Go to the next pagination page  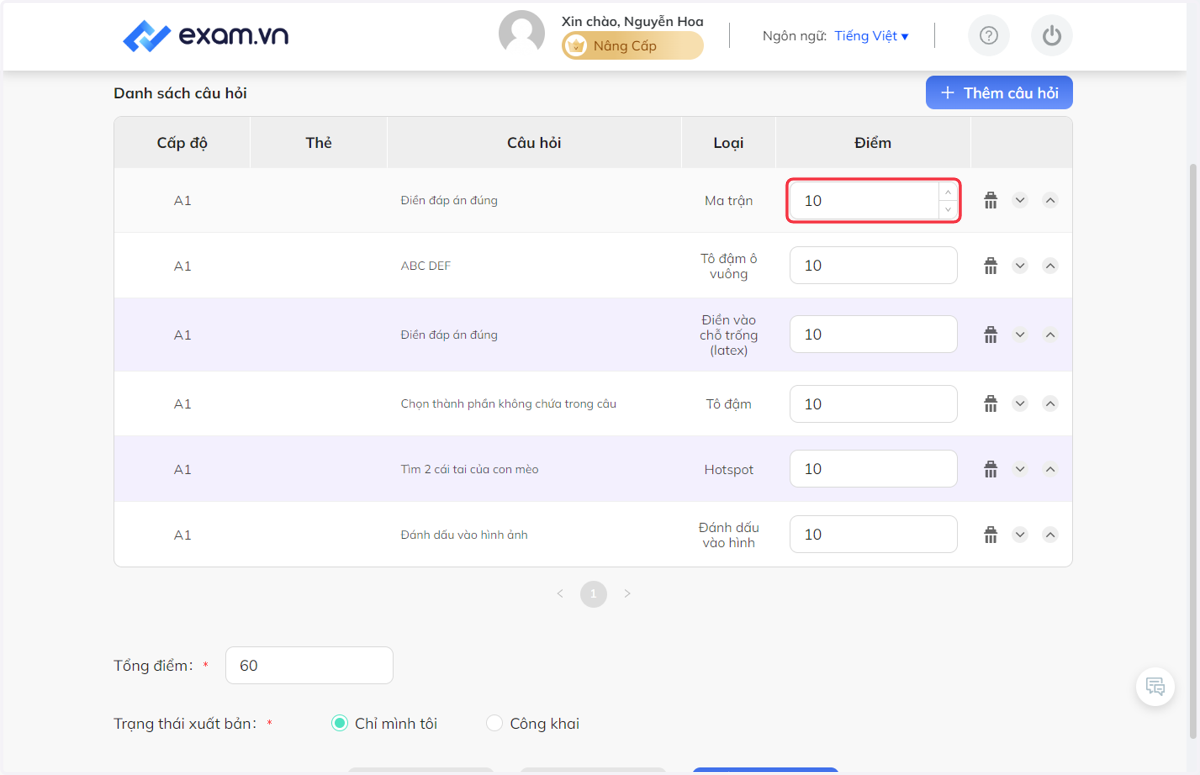[x=627, y=594]
